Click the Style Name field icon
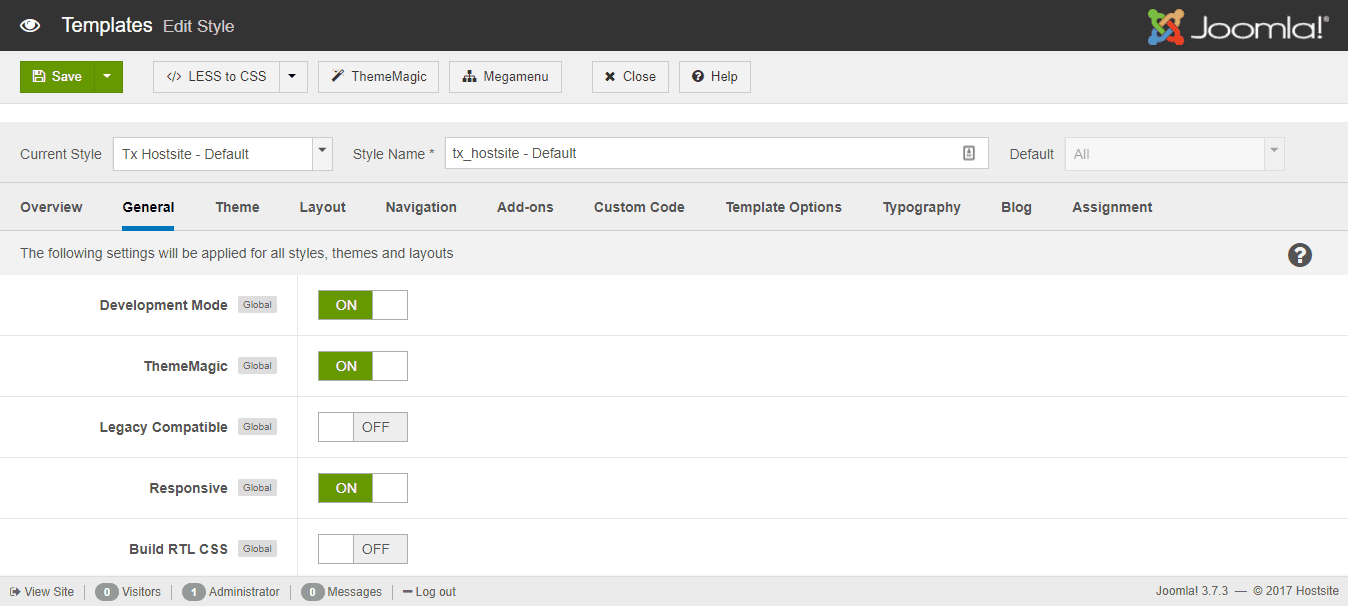 (968, 153)
